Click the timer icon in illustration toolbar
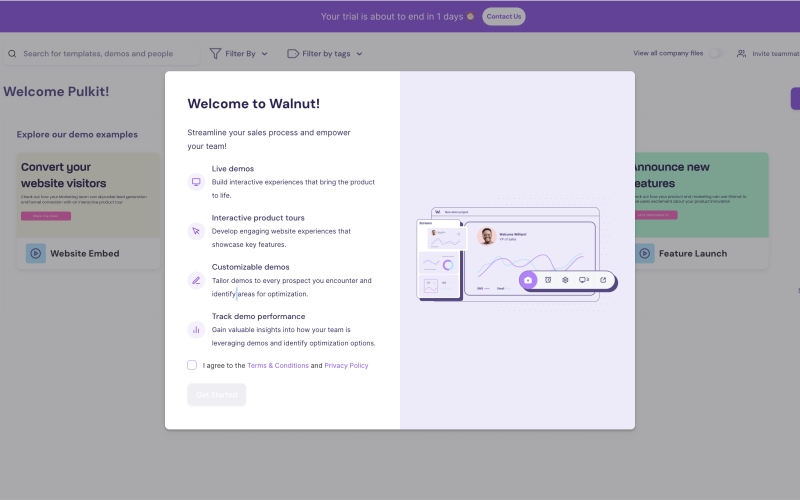 [548, 280]
